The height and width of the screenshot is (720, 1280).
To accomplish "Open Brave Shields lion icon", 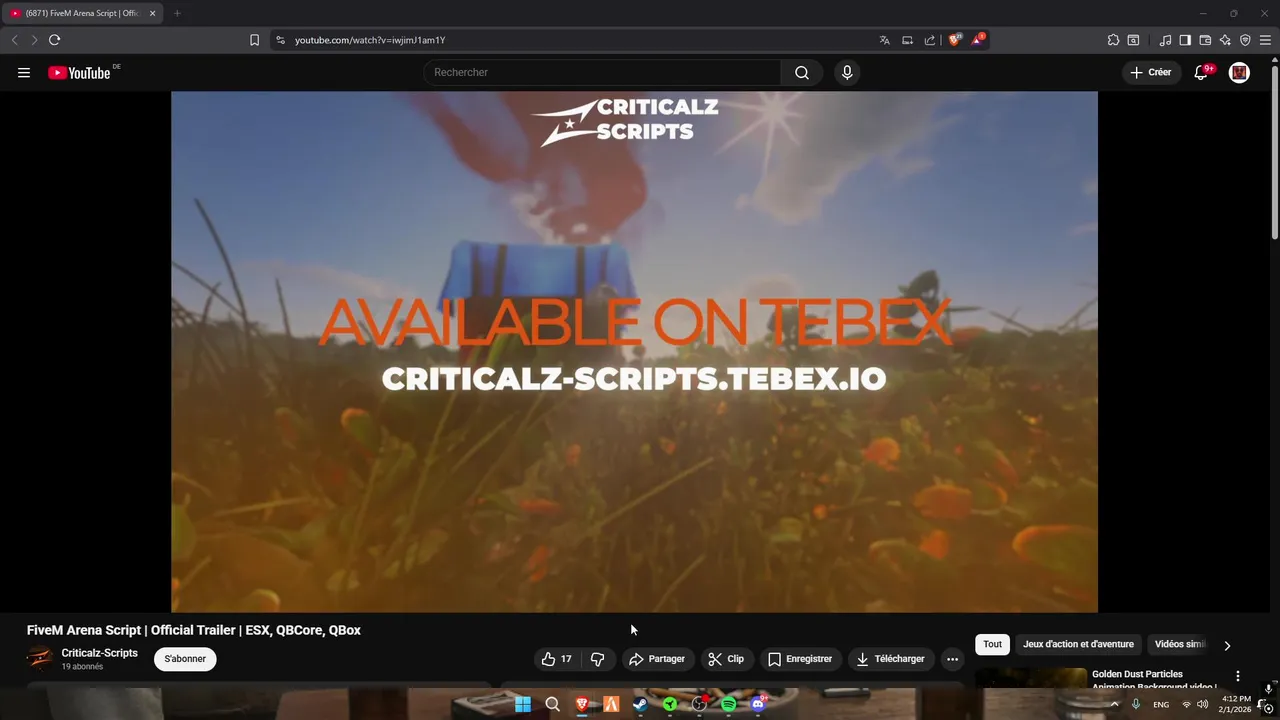I will pyautogui.click(x=954, y=40).
